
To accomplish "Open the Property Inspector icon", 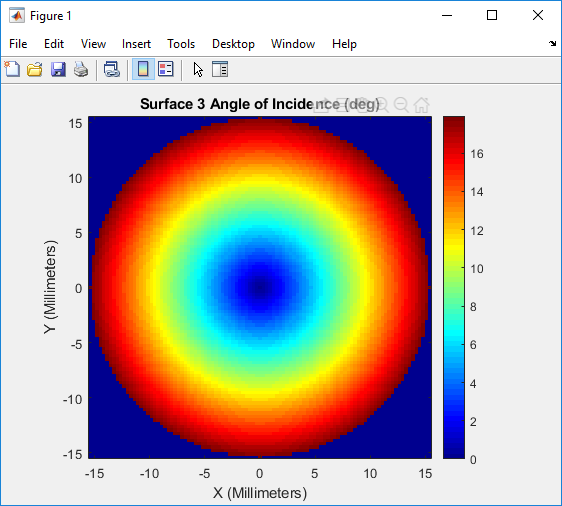I will (220, 69).
